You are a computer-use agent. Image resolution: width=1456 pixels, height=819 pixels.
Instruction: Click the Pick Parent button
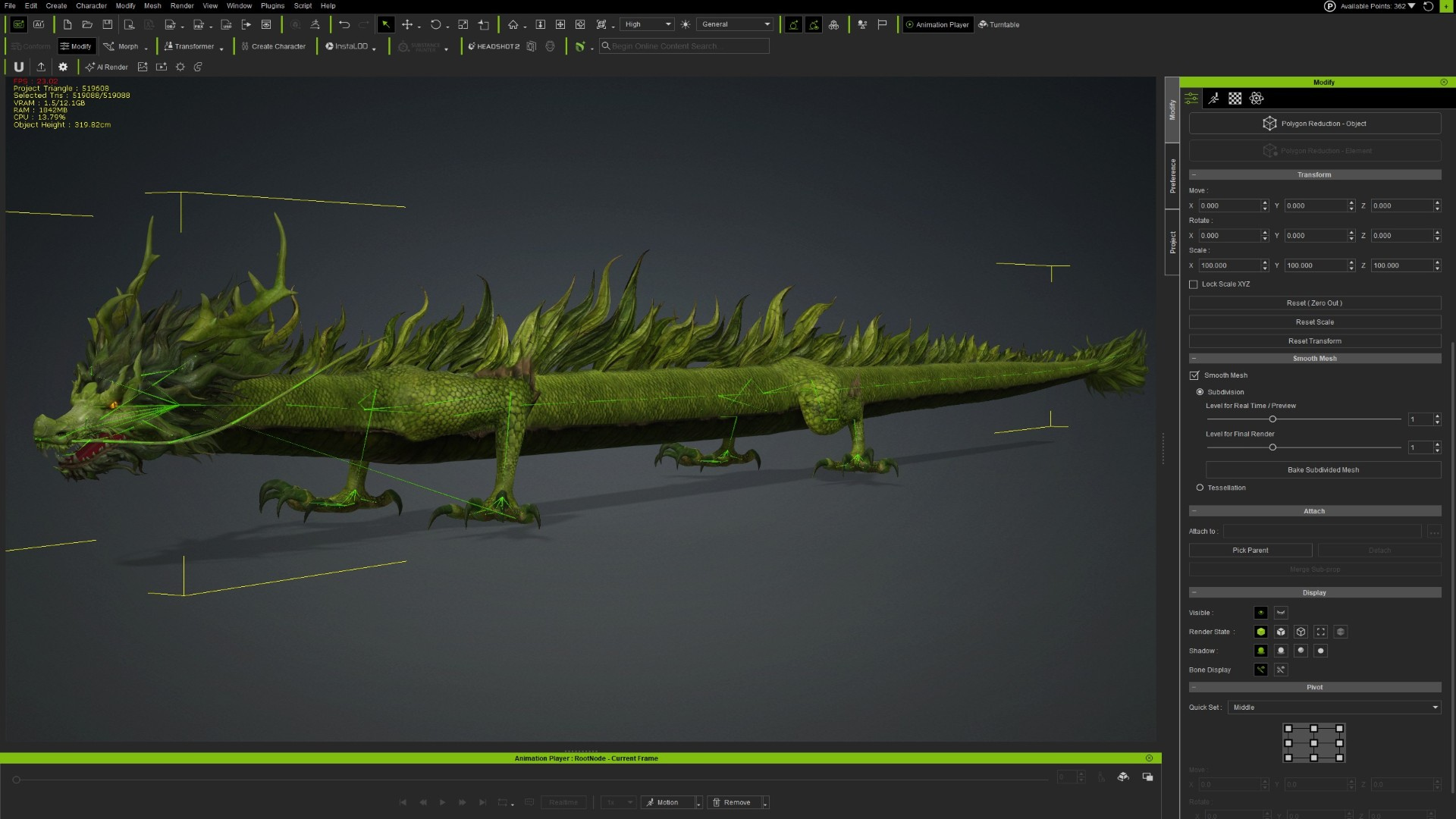1250,551
